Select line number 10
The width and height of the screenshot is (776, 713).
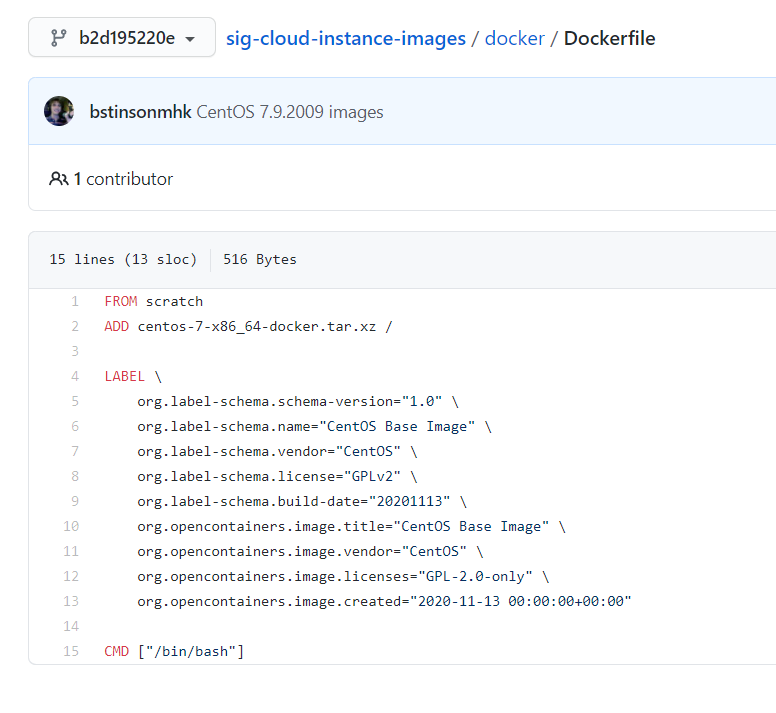[x=71, y=526]
